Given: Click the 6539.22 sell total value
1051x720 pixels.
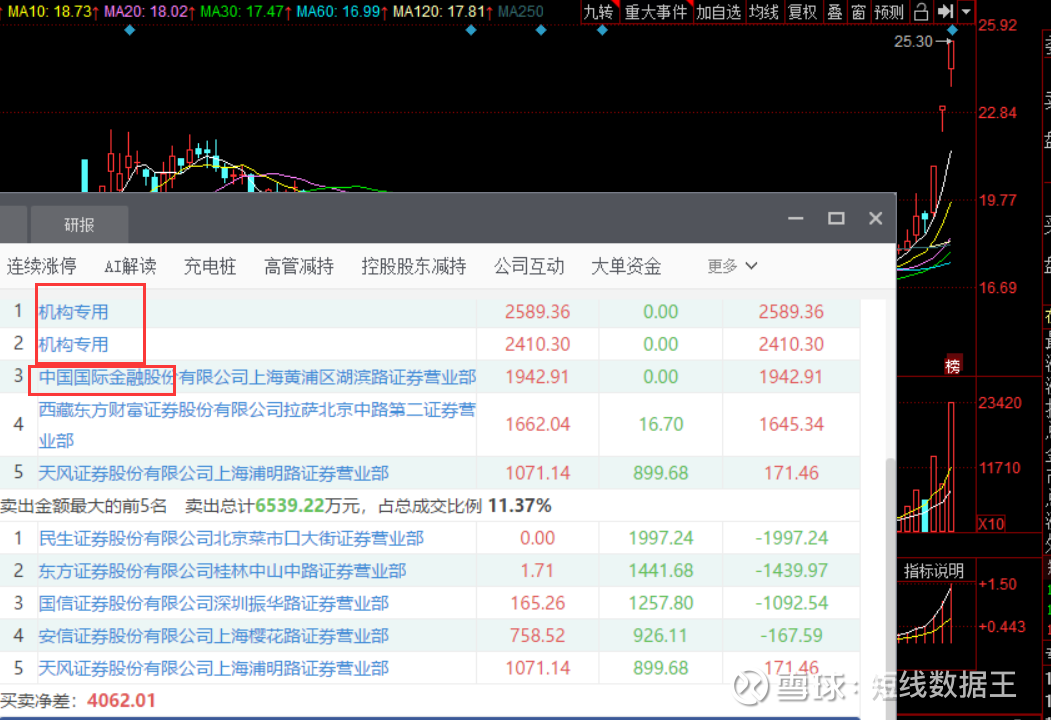Looking at the screenshot, I should pos(290,505).
